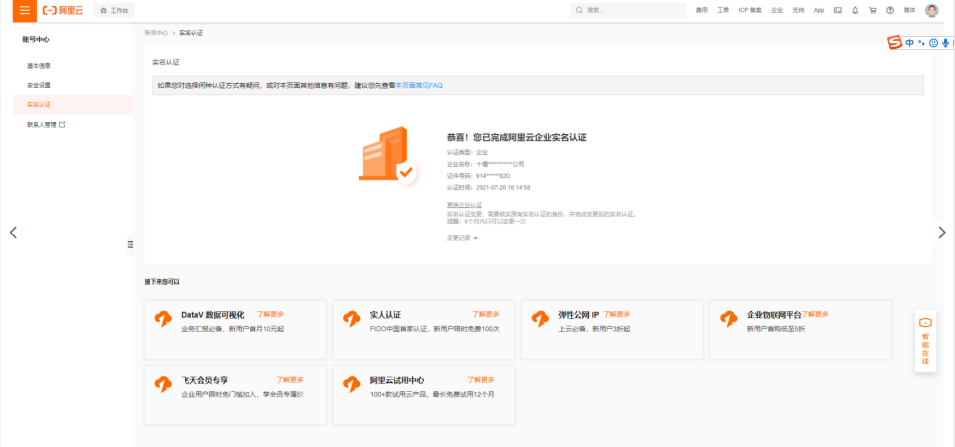Select 安全设置 in the sidebar
The width and height of the screenshot is (955, 447).
40,85
